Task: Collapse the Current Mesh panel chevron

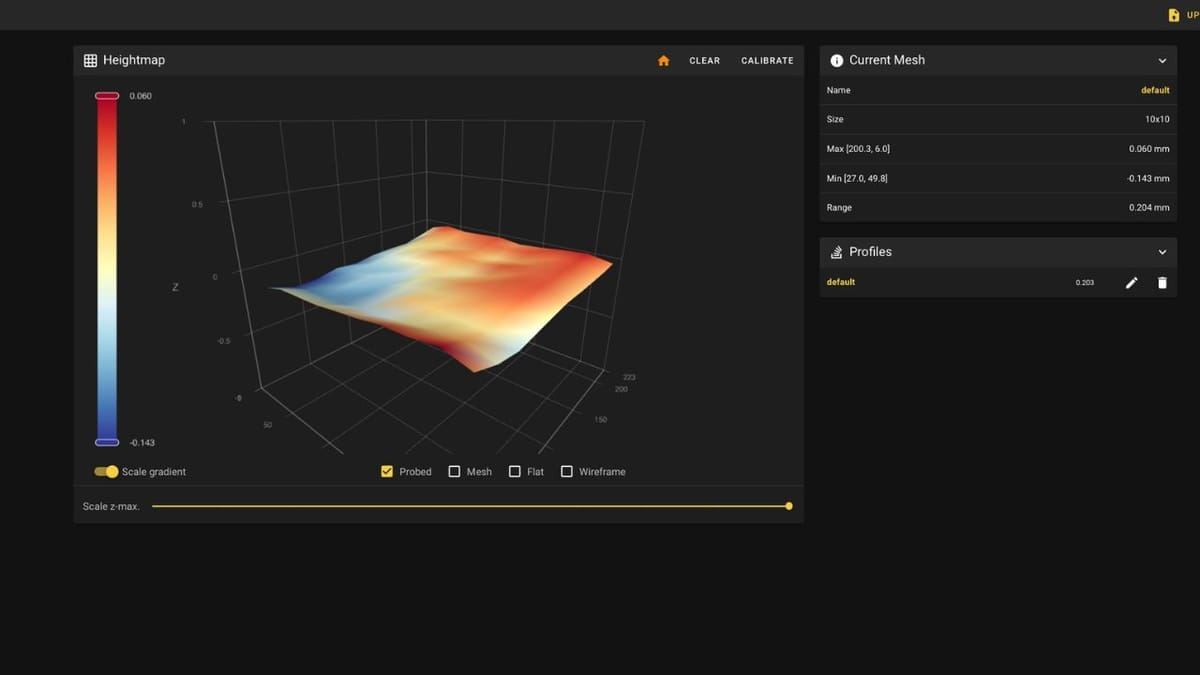Action: [1162, 61]
